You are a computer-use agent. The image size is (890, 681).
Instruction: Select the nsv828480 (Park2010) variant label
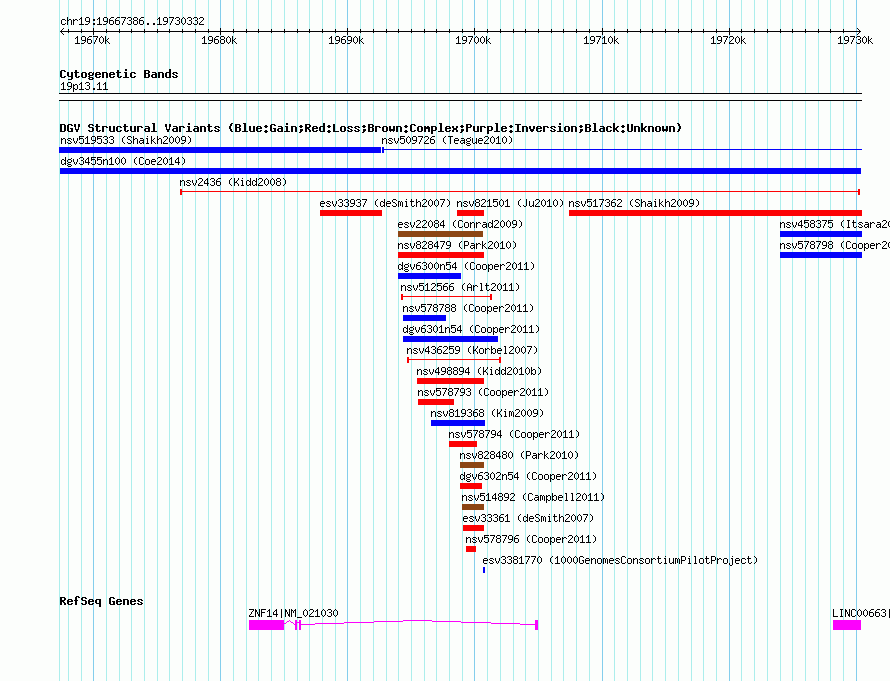[519, 455]
